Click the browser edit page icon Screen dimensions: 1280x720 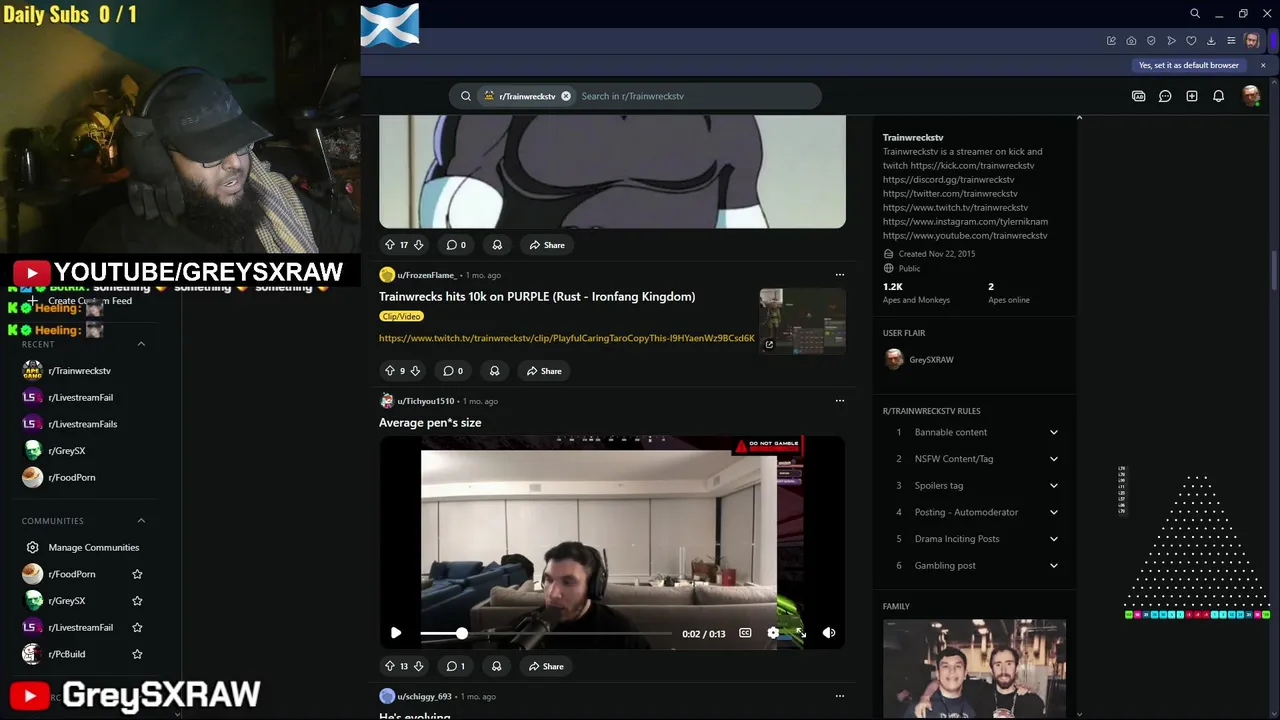(x=1111, y=41)
